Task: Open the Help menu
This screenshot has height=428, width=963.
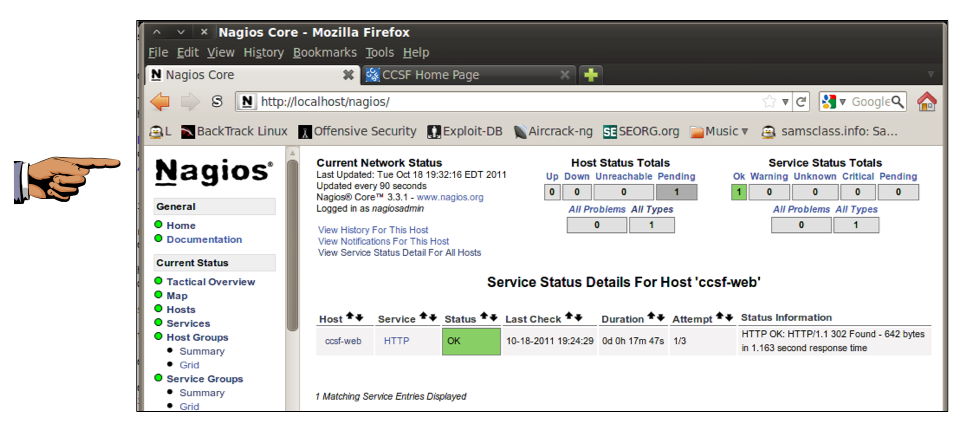Action: (x=416, y=53)
